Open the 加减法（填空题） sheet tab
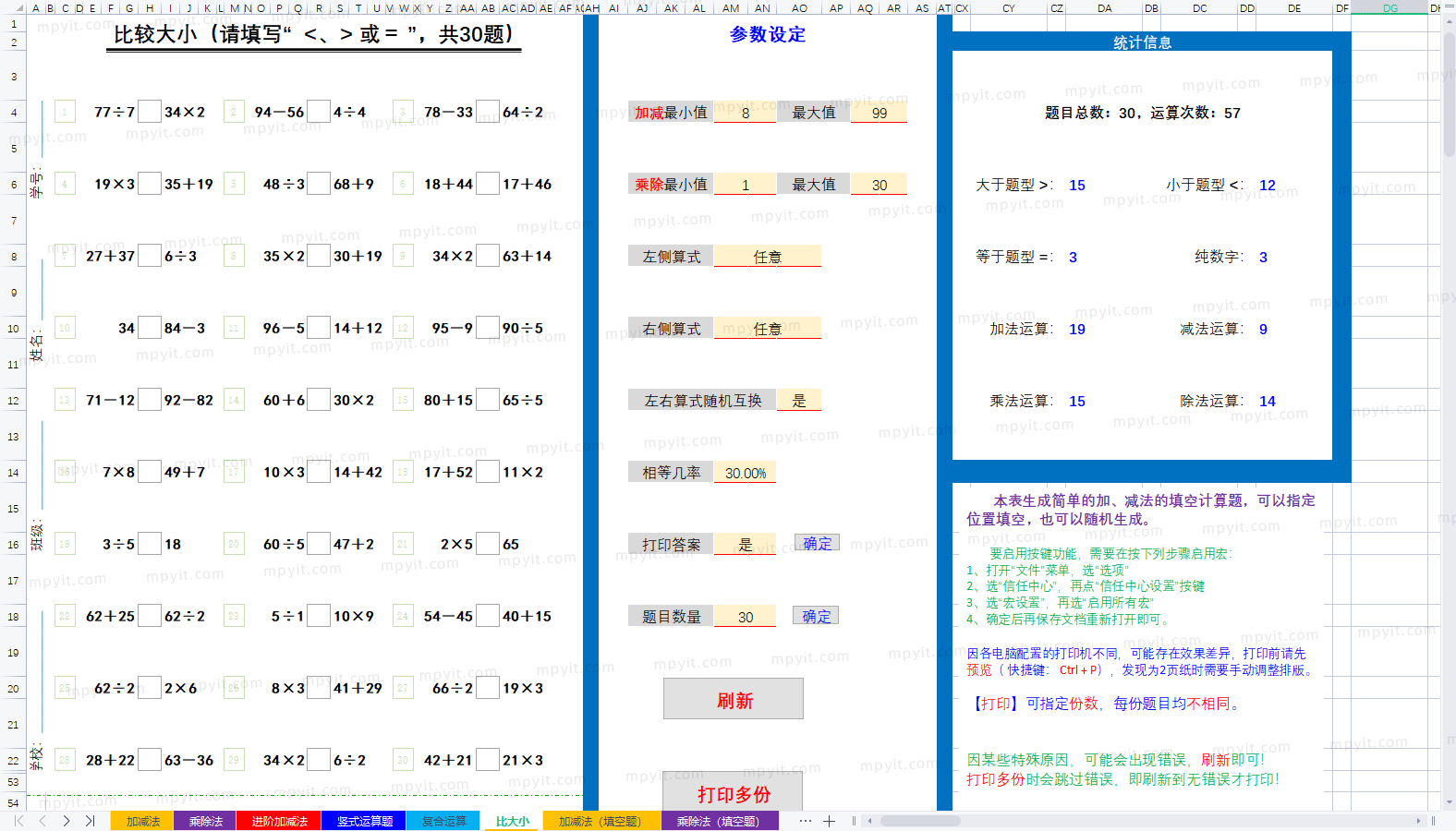Viewport: 1456px width, 831px height. [x=600, y=821]
